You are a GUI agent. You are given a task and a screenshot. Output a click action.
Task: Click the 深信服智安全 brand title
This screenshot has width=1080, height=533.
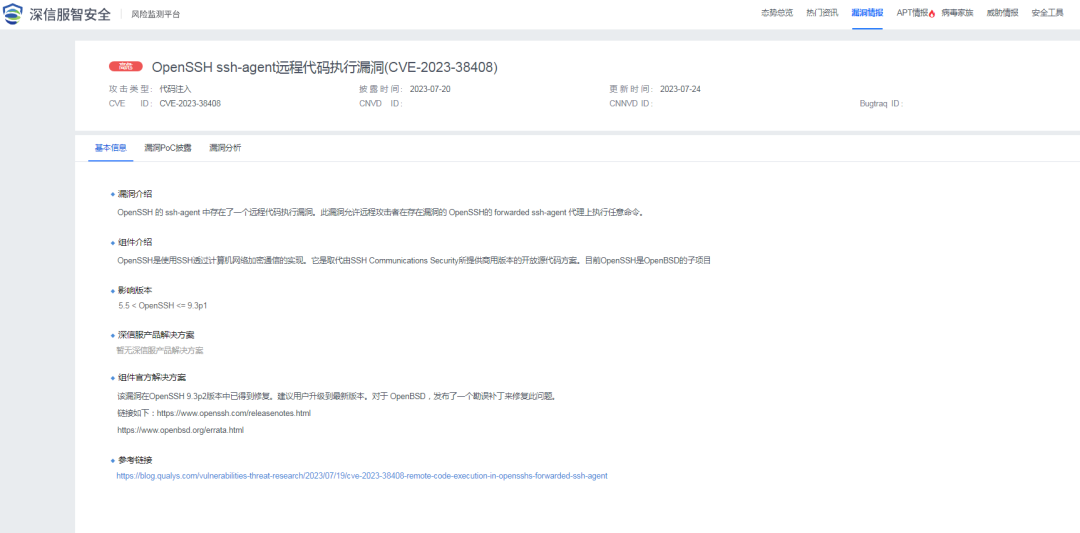coord(70,14)
